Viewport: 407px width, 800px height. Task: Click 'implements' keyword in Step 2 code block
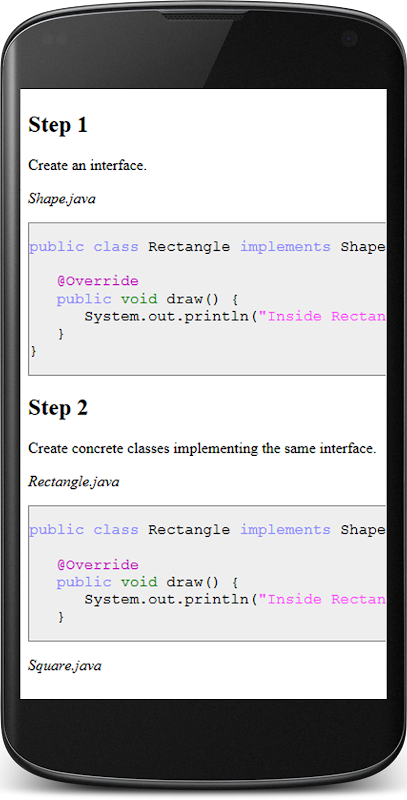[x=286, y=530]
